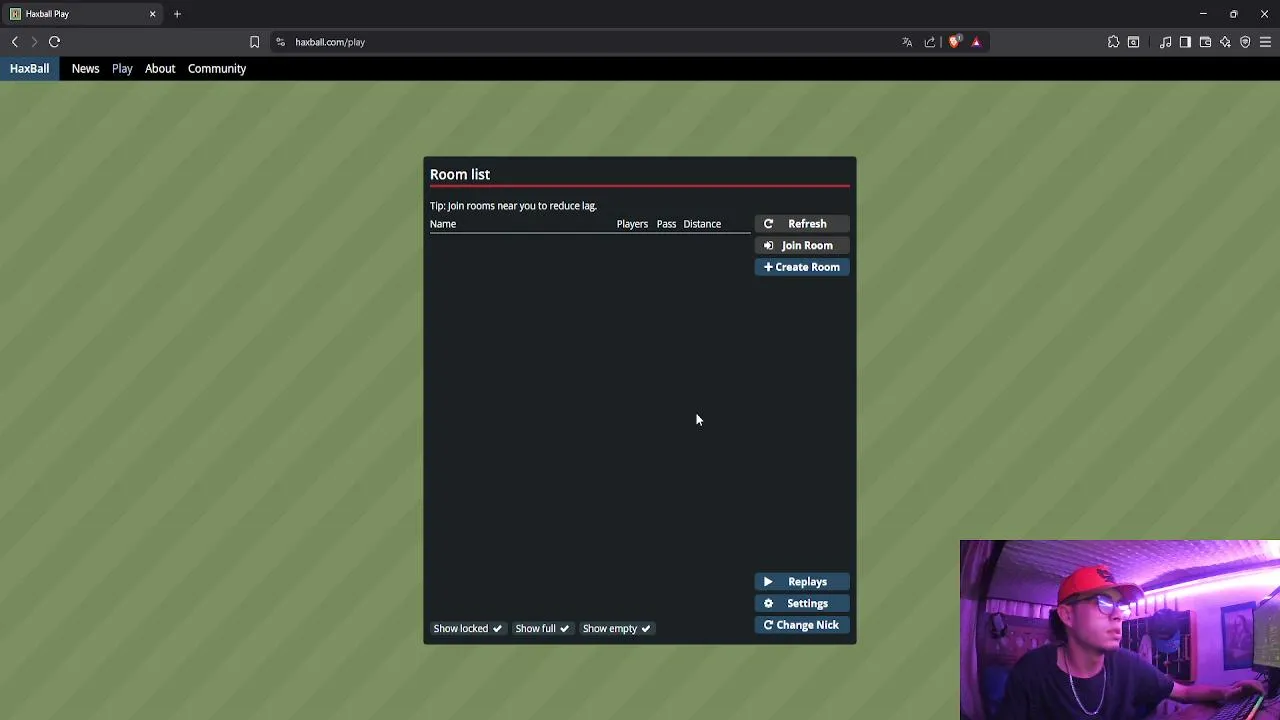Toggle the browser sidebar panel icon
The height and width of the screenshot is (720, 1280).
(1185, 42)
